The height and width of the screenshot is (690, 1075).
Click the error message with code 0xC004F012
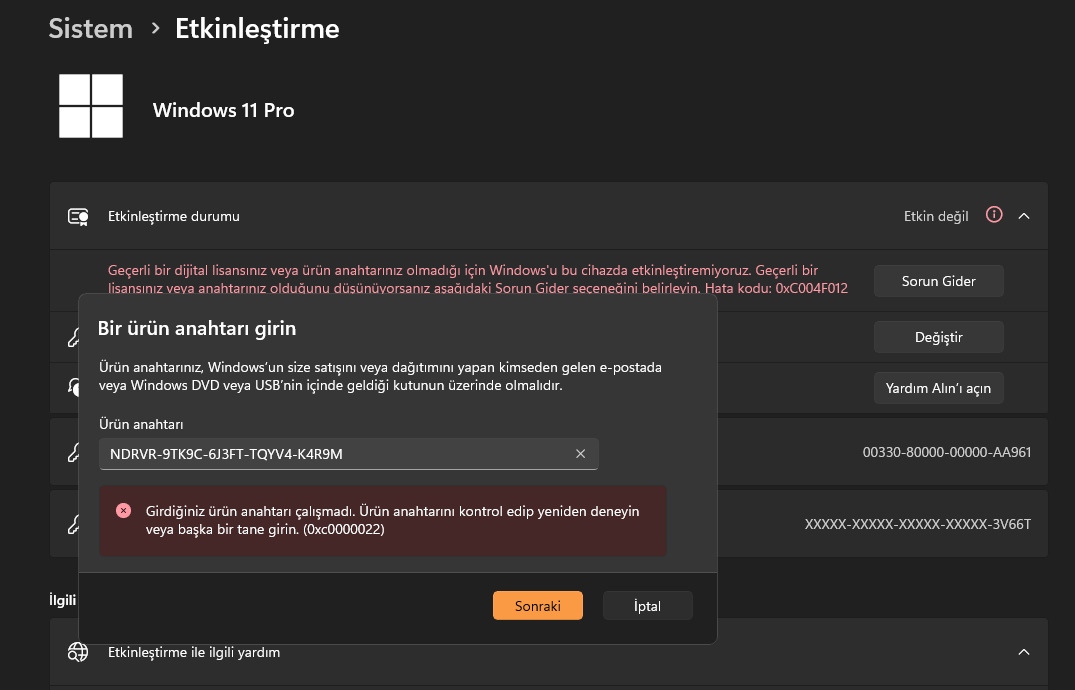pos(478,279)
